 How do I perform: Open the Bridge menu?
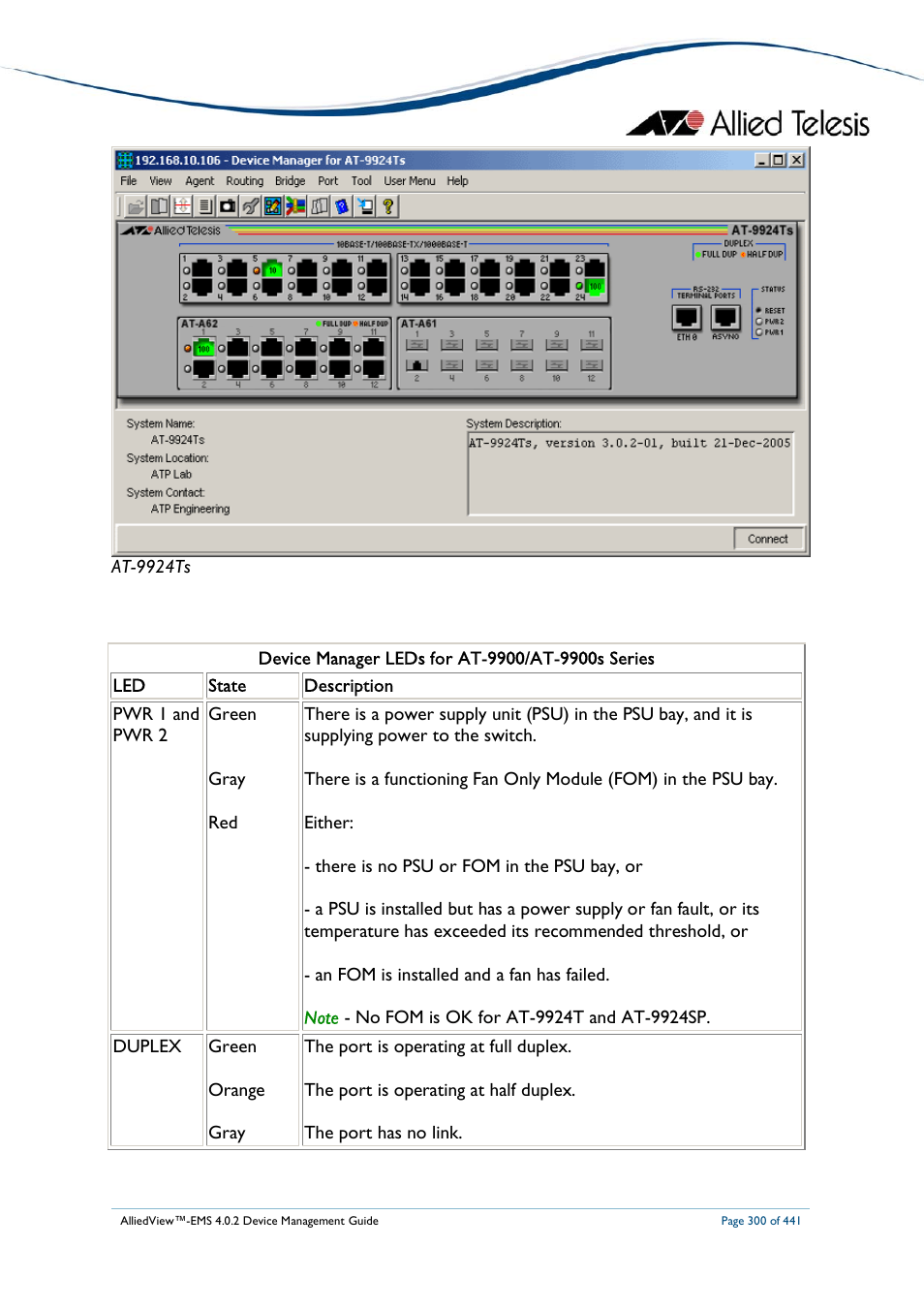click(x=290, y=181)
